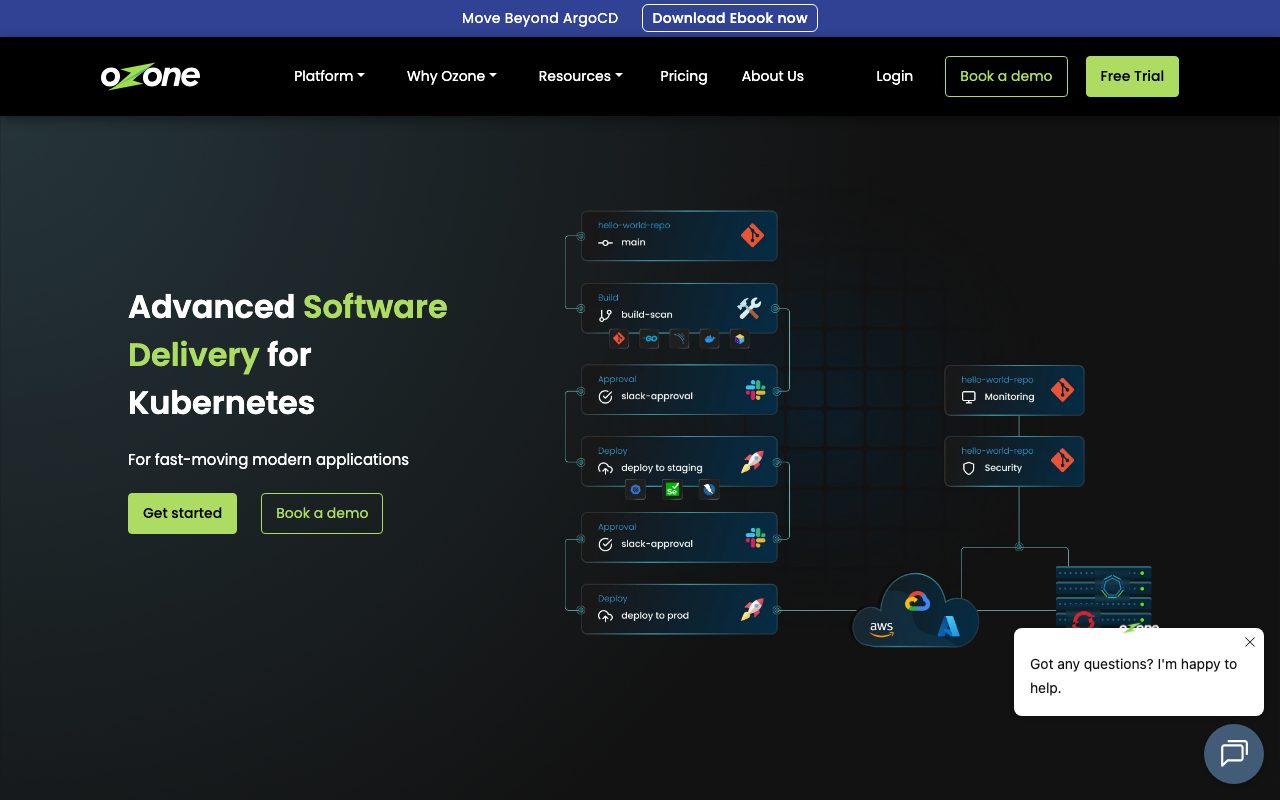Image resolution: width=1280 pixels, height=800 pixels.
Task: Click the Kubernetes heptagon on the server rack
Action: point(1110,586)
